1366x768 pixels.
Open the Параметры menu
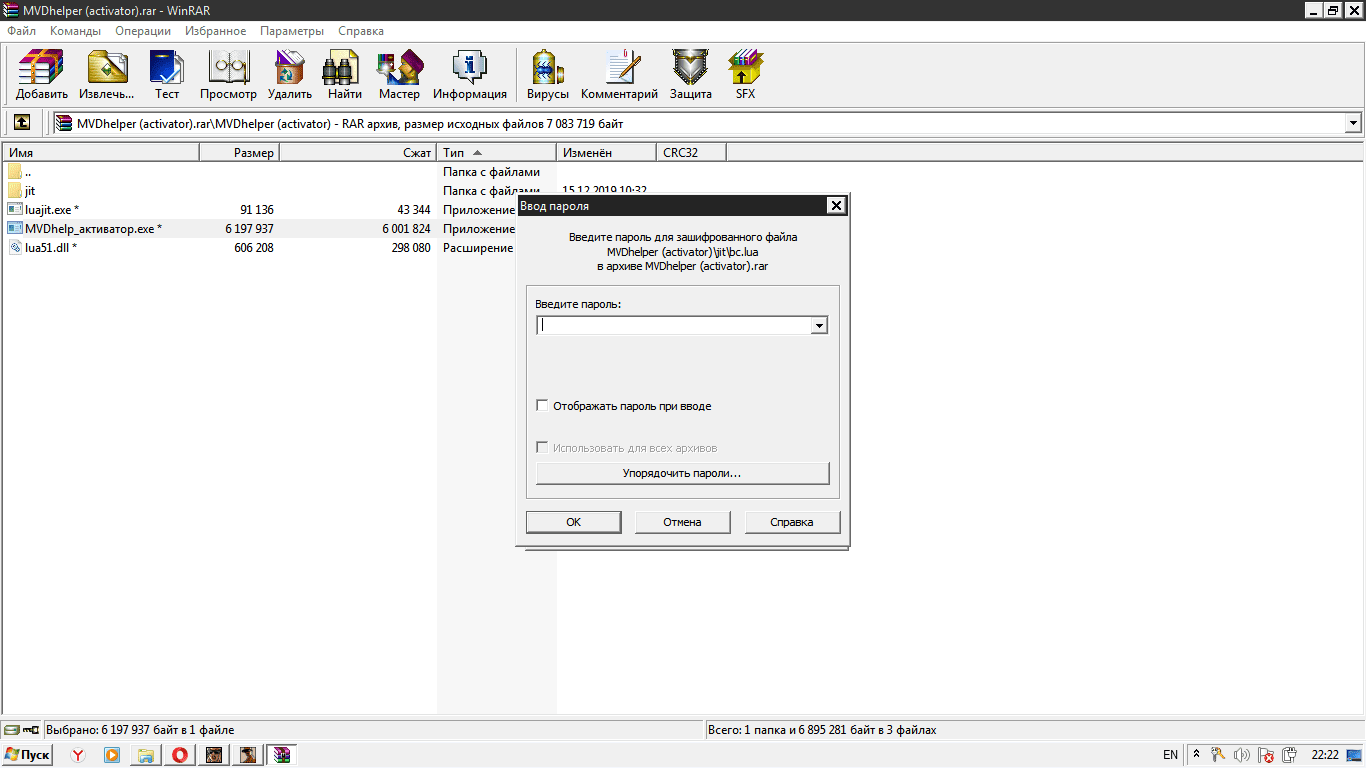pos(292,31)
